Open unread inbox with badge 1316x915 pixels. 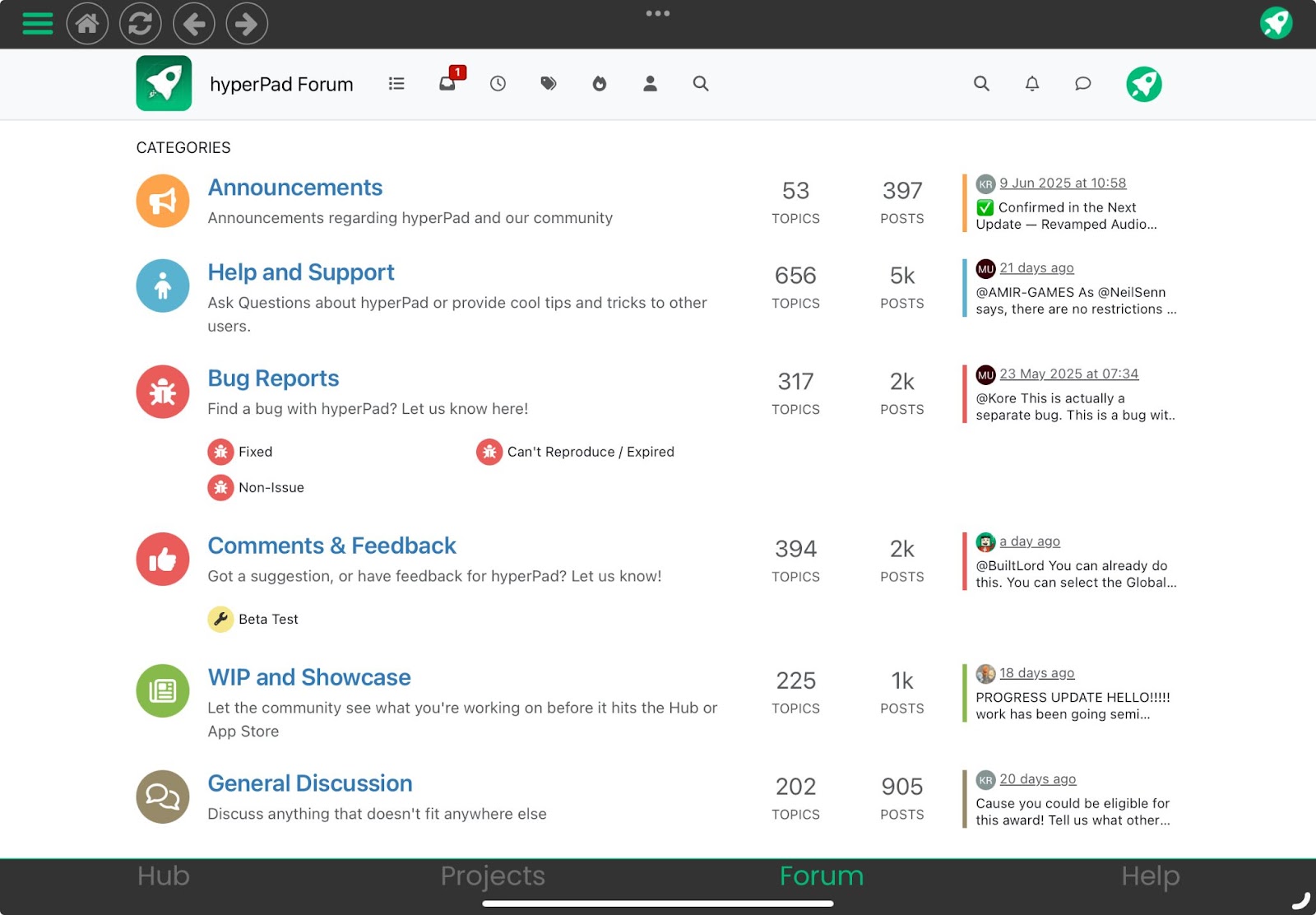coord(447,83)
